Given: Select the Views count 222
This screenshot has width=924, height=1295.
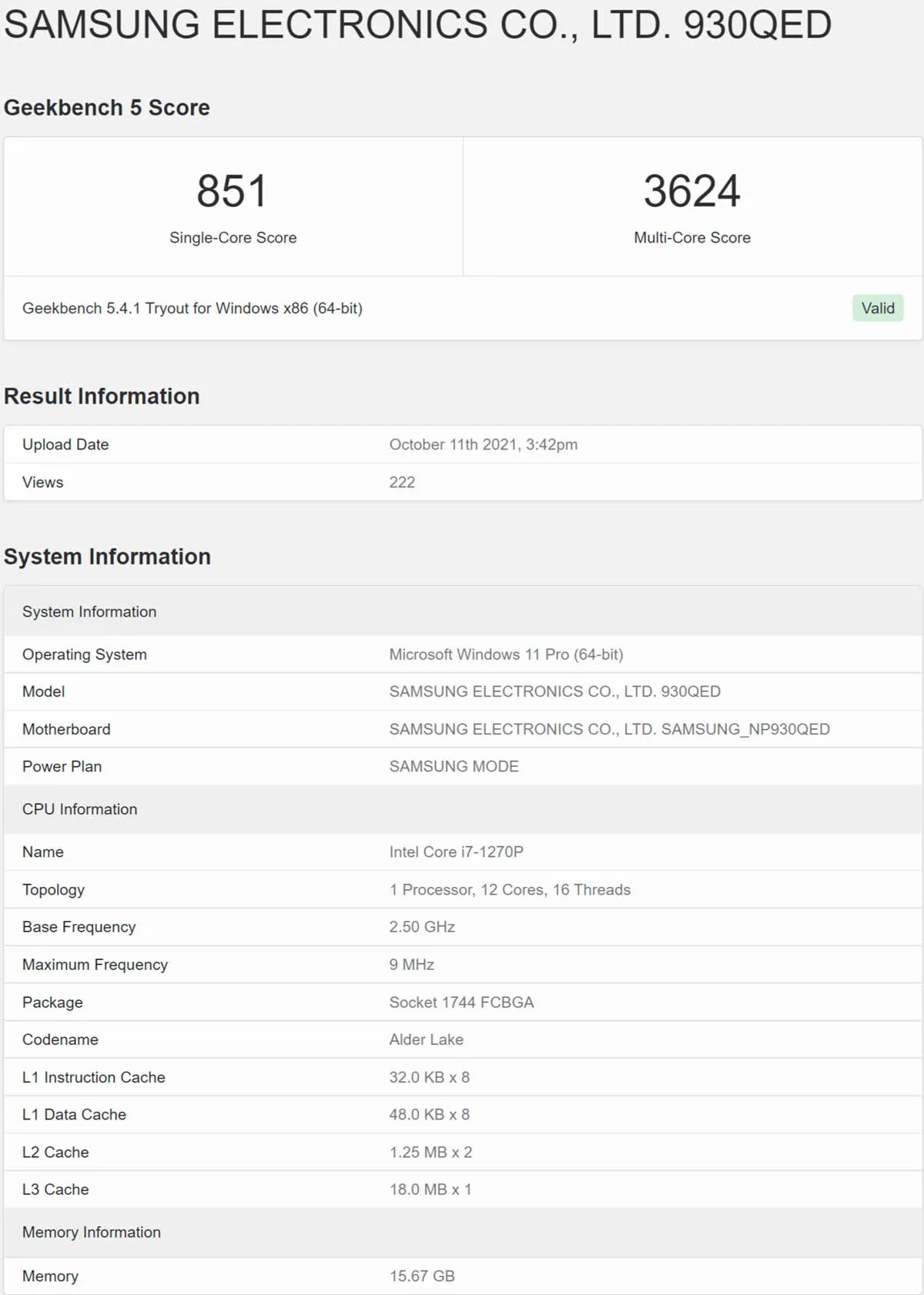Looking at the screenshot, I should coord(402,482).
